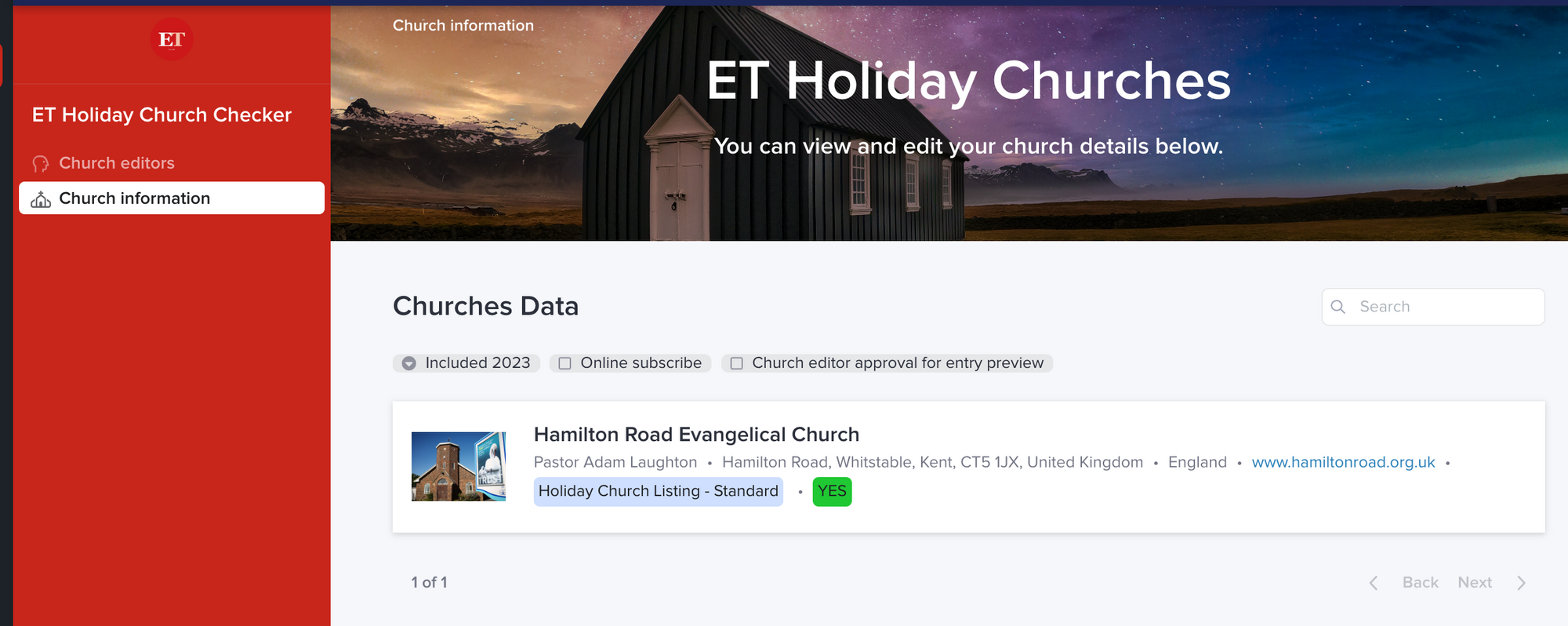
Task: Click the Church information breadcrumb in header
Action: (463, 26)
